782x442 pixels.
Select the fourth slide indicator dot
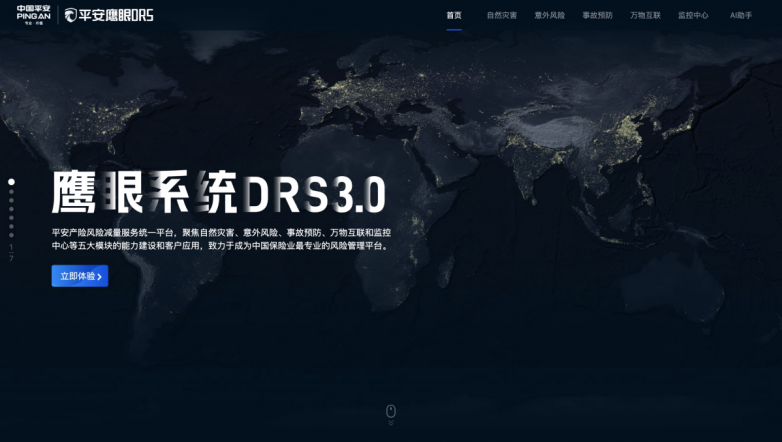(x=12, y=209)
